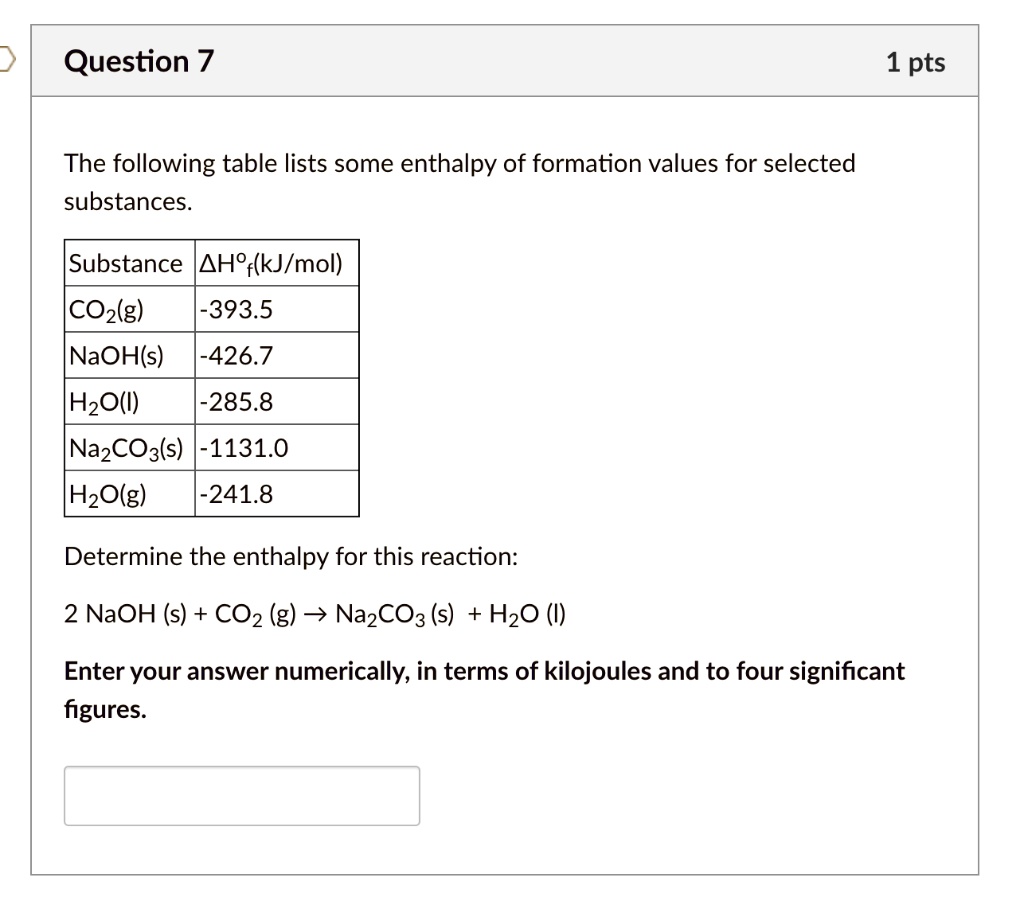Click the answer input box below the question
The height and width of the screenshot is (901, 1024).
(x=240, y=795)
